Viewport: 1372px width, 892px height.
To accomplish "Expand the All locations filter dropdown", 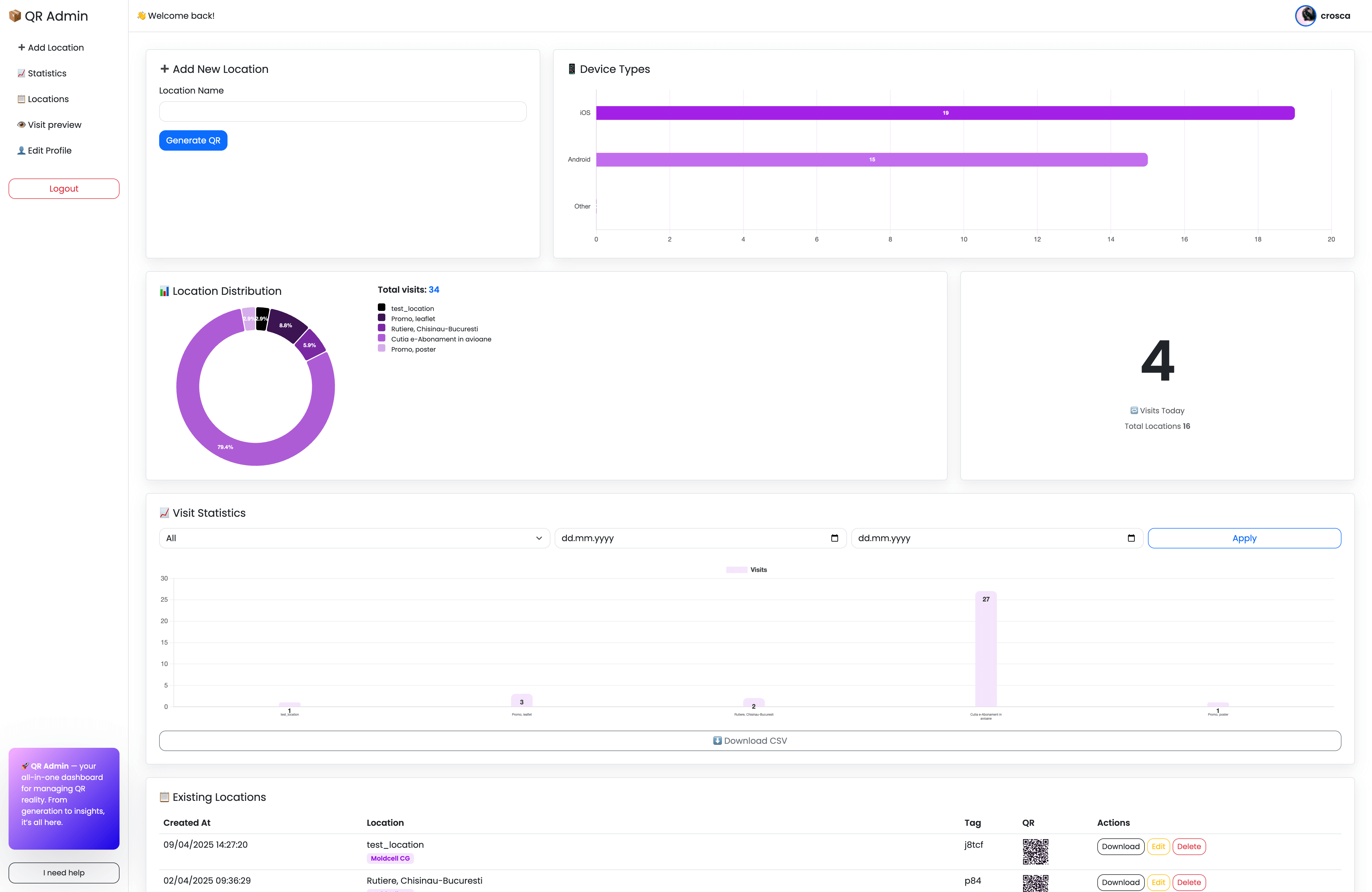I will point(354,538).
